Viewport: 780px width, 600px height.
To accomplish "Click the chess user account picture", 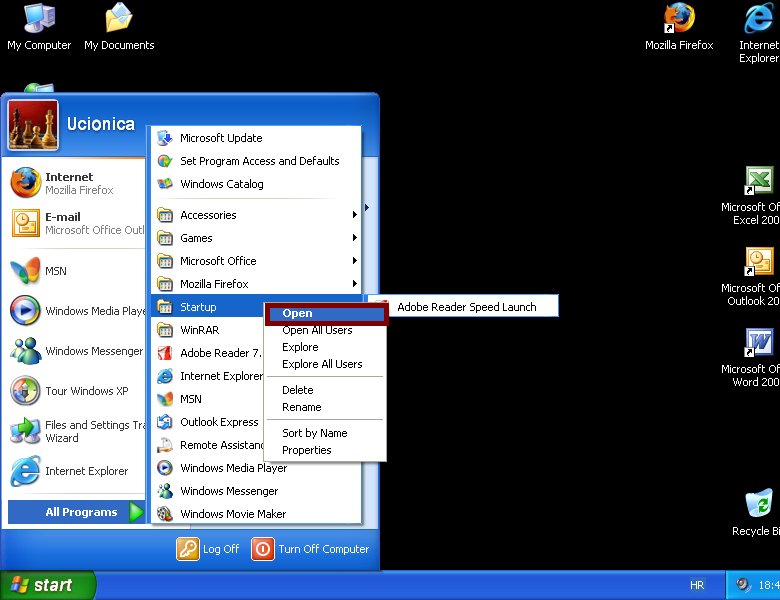I will (33, 125).
